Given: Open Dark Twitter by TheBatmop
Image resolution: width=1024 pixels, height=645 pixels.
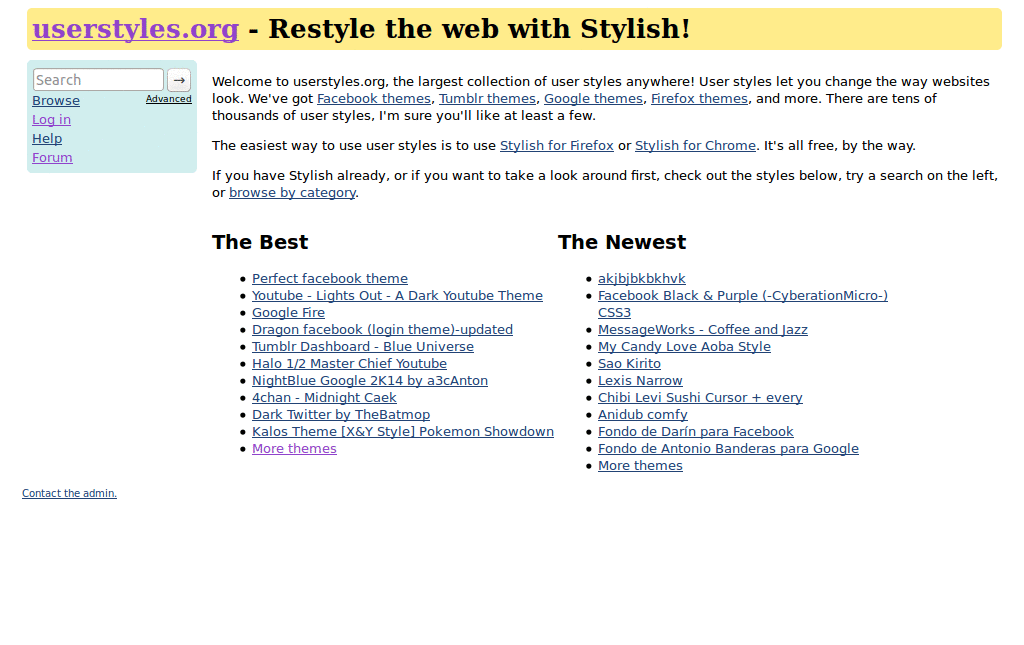Looking at the screenshot, I should (x=341, y=415).
